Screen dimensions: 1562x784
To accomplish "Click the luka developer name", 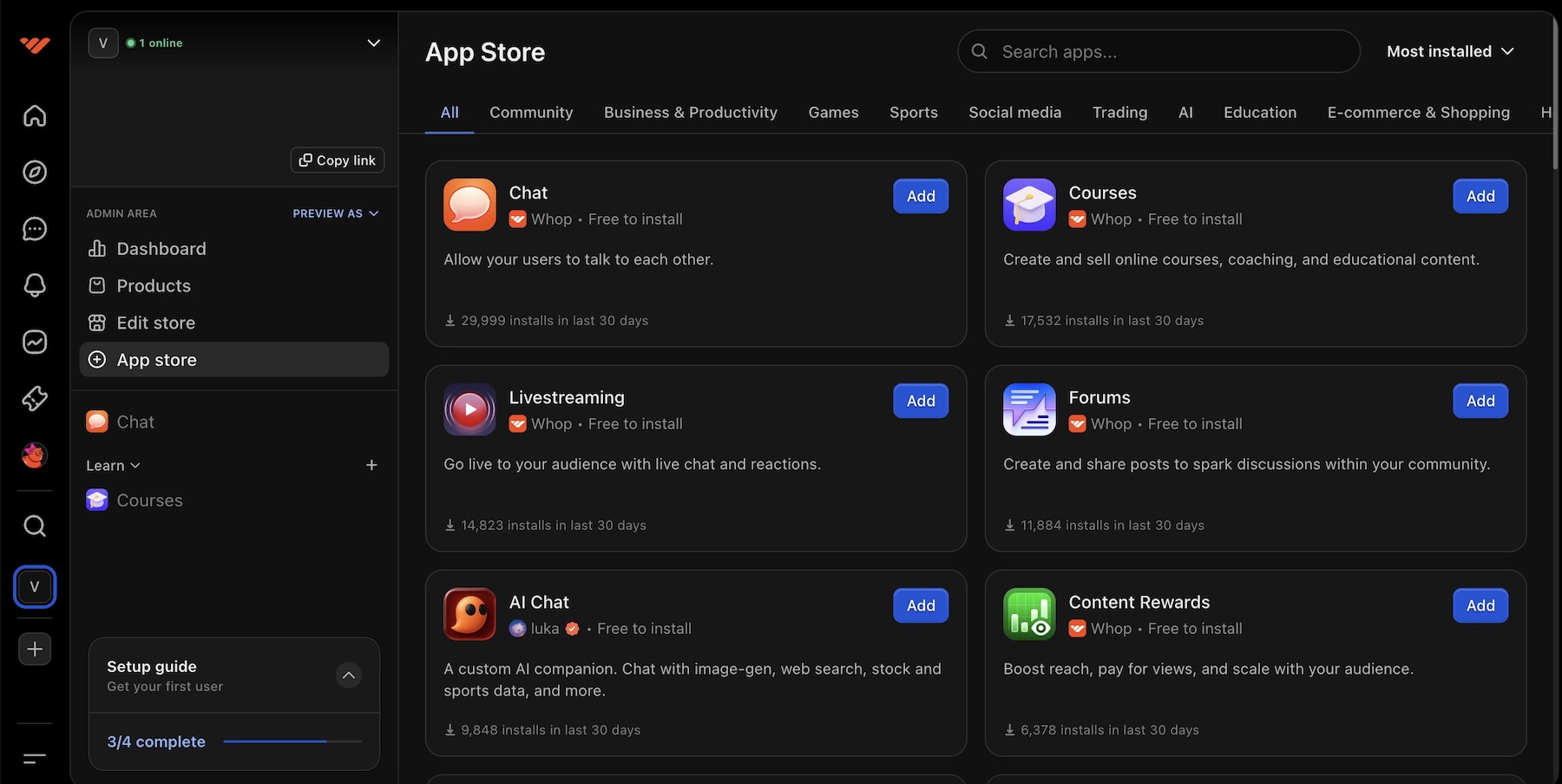I will (x=545, y=629).
